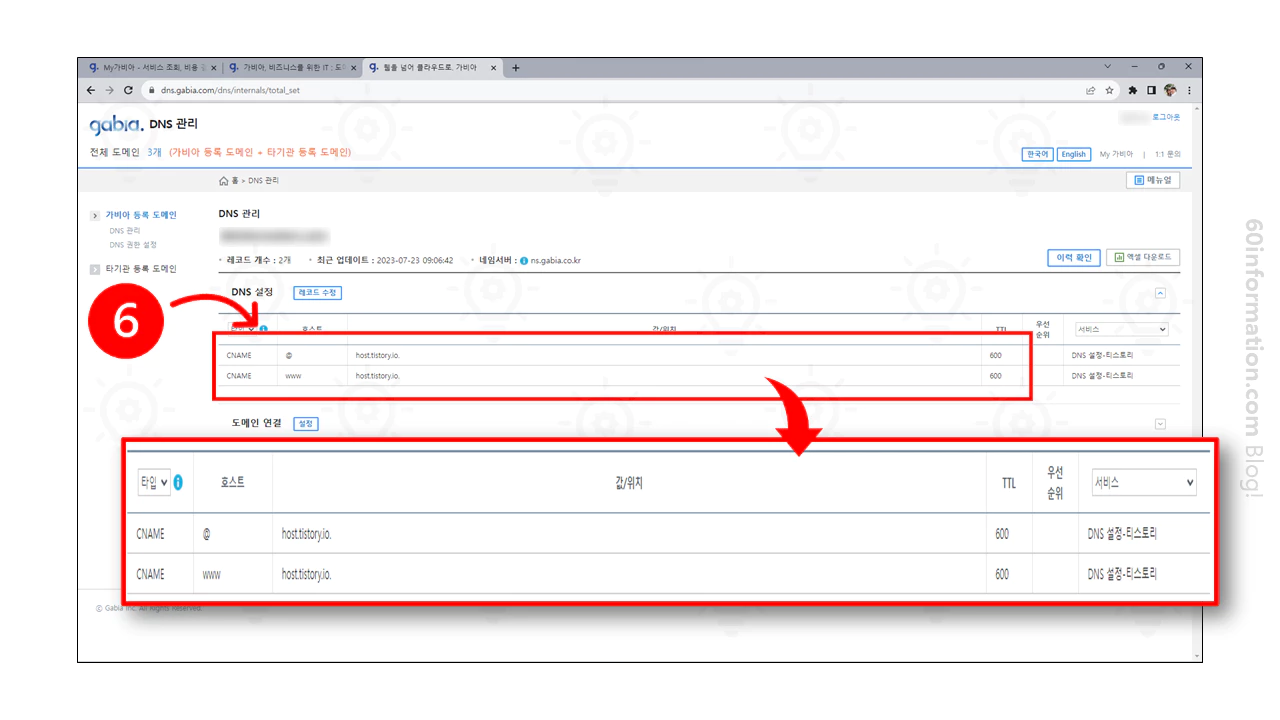Image resolution: width=1280 pixels, height=720 pixels.
Task: Switch language to English
Action: pyautogui.click(x=1073, y=154)
